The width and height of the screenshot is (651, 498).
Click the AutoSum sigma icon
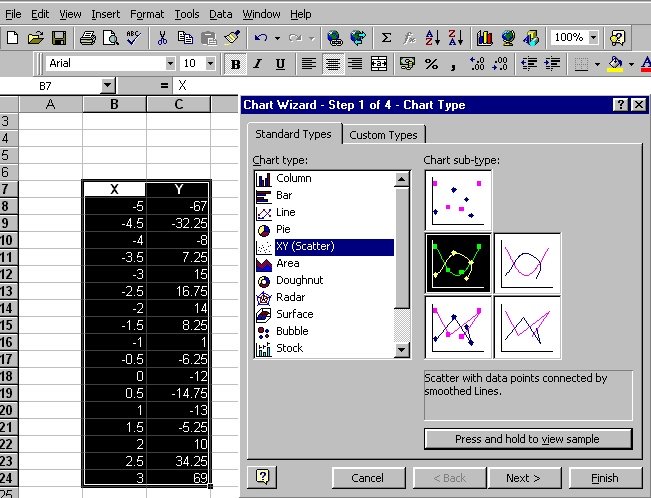pyautogui.click(x=386, y=38)
